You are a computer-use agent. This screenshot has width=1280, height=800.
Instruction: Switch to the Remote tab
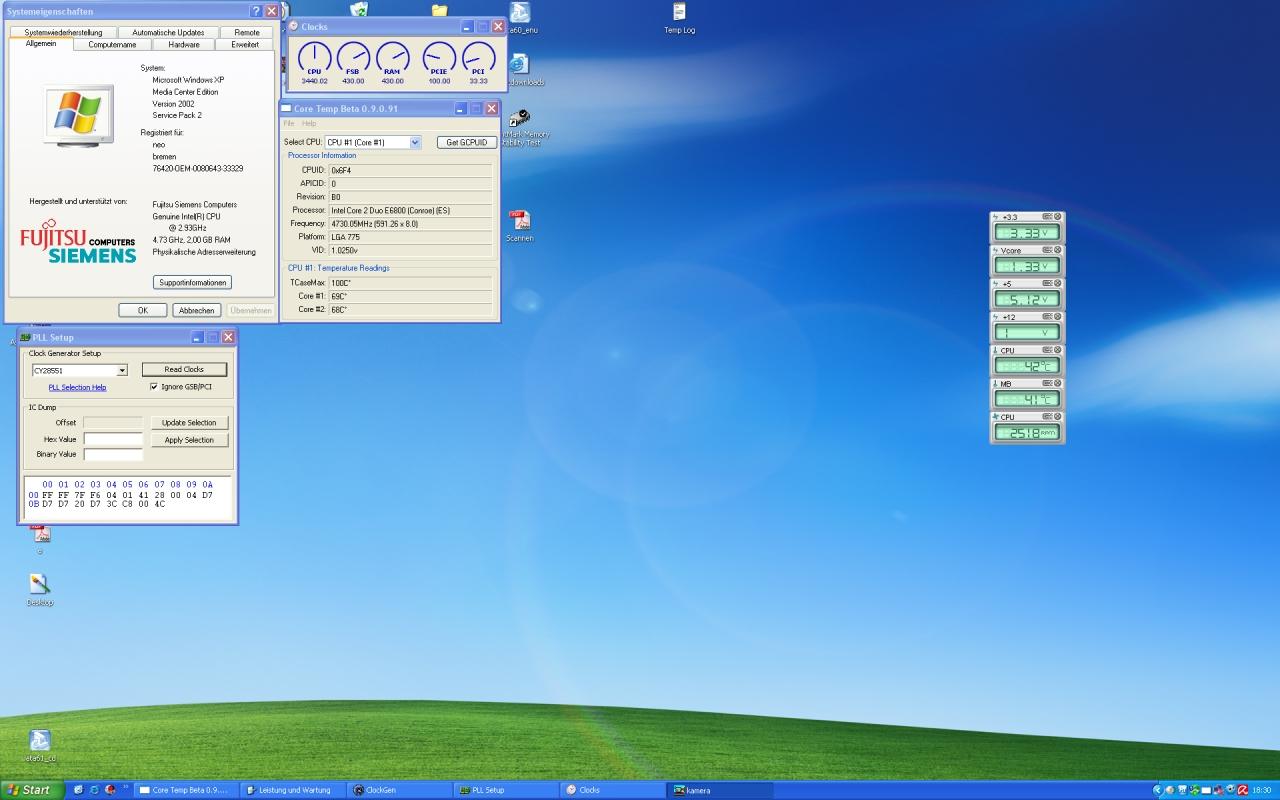click(x=246, y=32)
